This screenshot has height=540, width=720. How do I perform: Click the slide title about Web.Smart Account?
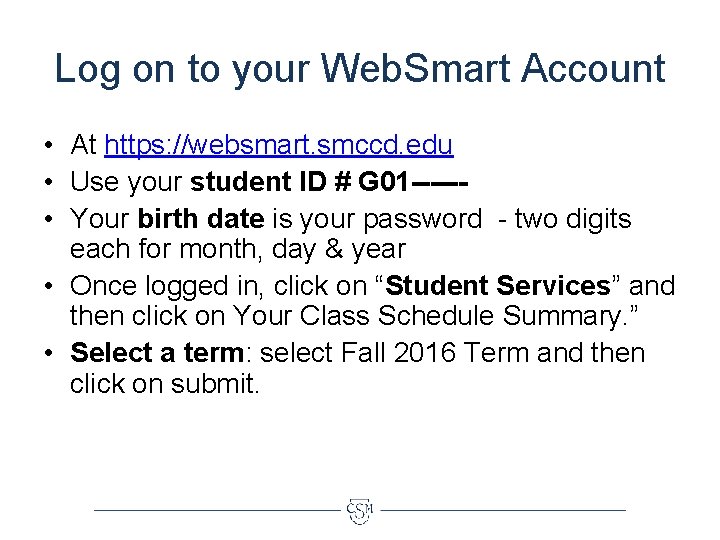coord(360,69)
